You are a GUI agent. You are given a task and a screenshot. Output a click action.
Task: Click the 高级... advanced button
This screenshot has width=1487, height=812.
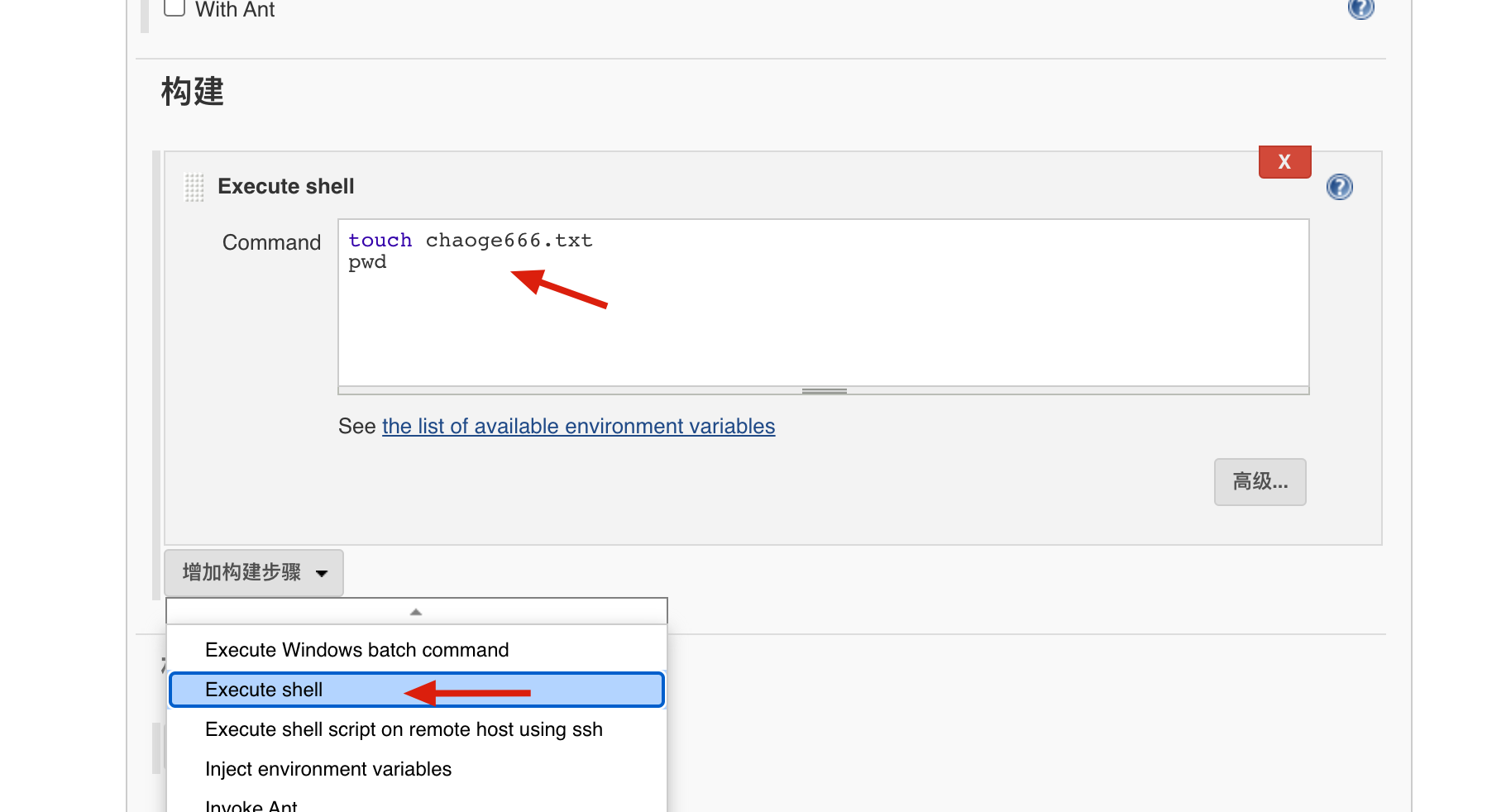(x=1260, y=481)
